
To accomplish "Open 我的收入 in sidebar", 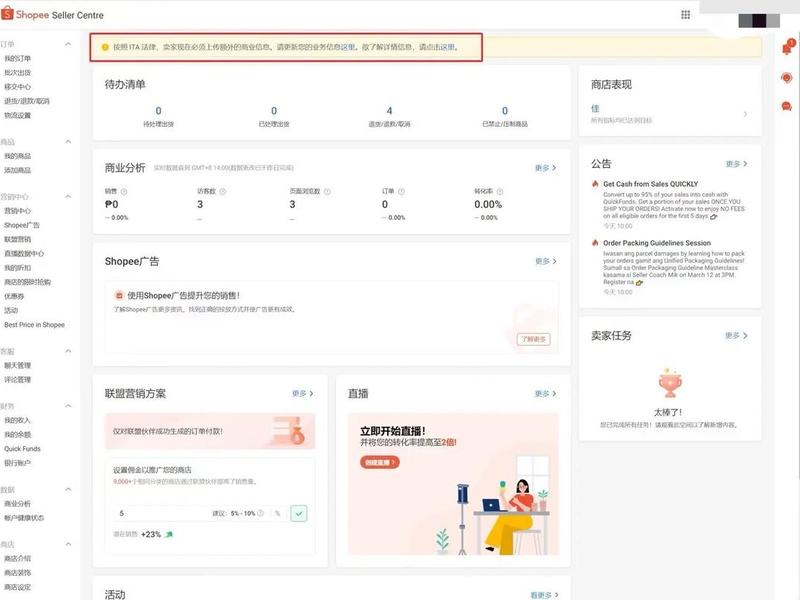I will pos(17,420).
